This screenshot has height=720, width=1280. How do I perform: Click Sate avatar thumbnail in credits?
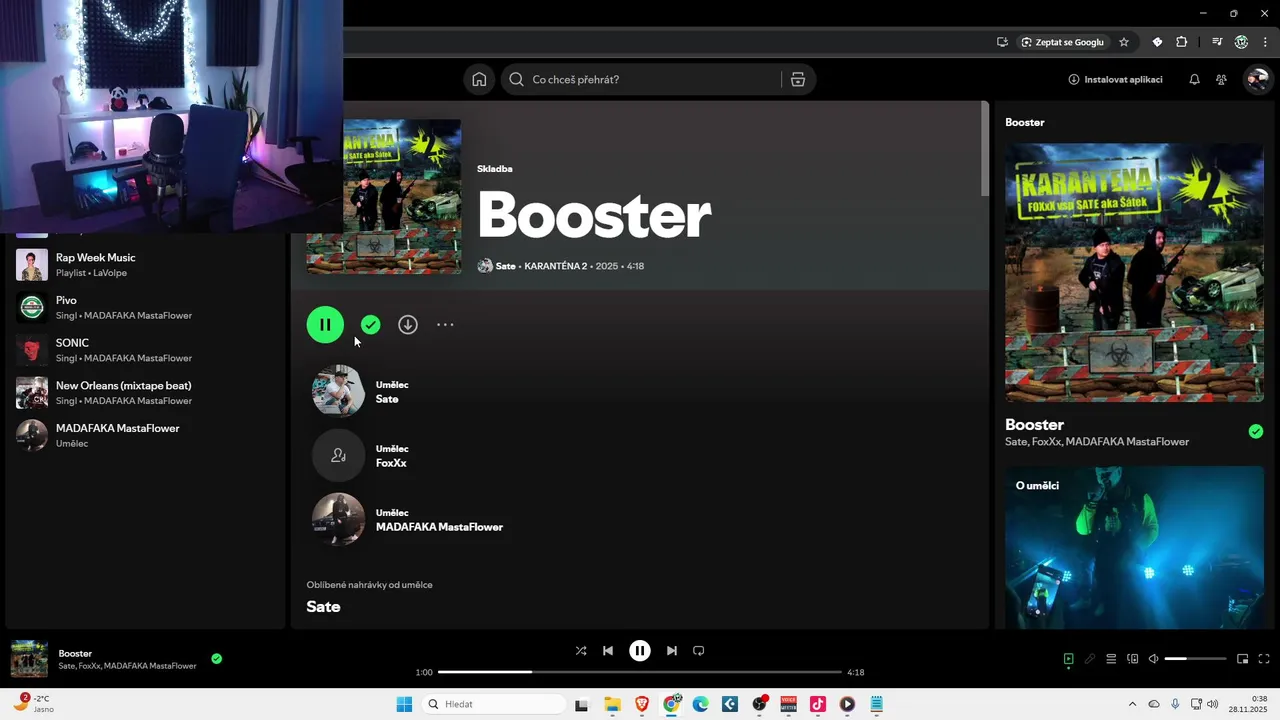[338, 391]
